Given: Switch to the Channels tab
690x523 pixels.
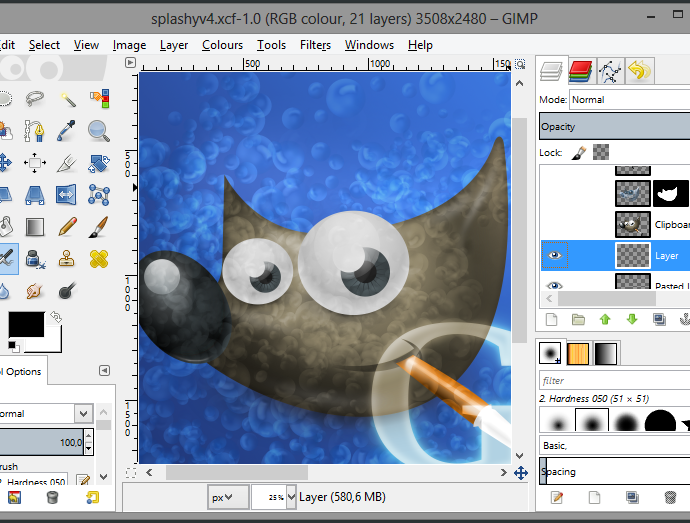Looking at the screenshot, I should pyautogui.click(x=580, y=70).
